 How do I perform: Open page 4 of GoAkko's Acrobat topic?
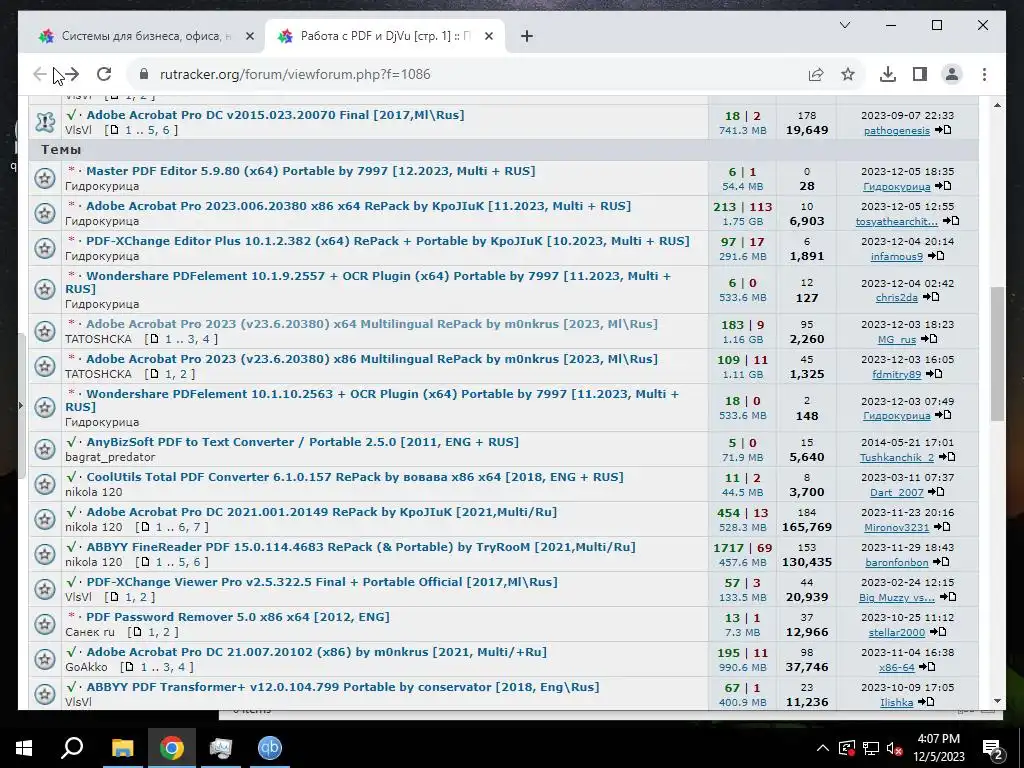point(184,667)
